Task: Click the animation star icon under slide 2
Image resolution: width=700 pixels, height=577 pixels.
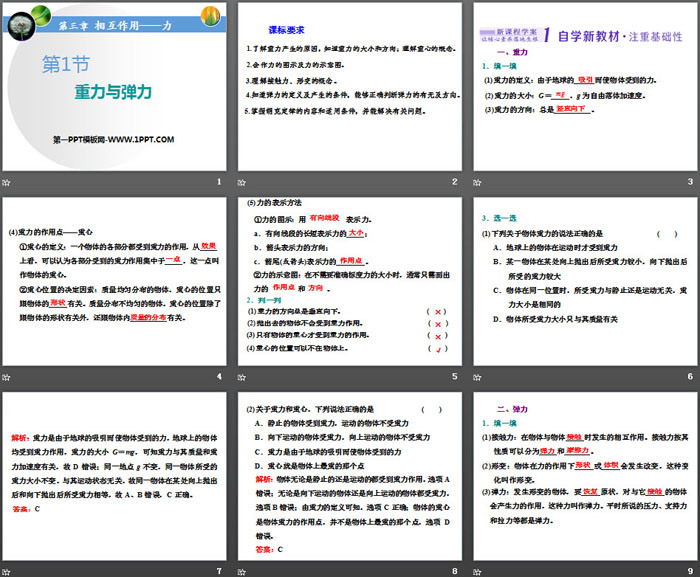Action: pyautogui.click(x=243, y=181)
